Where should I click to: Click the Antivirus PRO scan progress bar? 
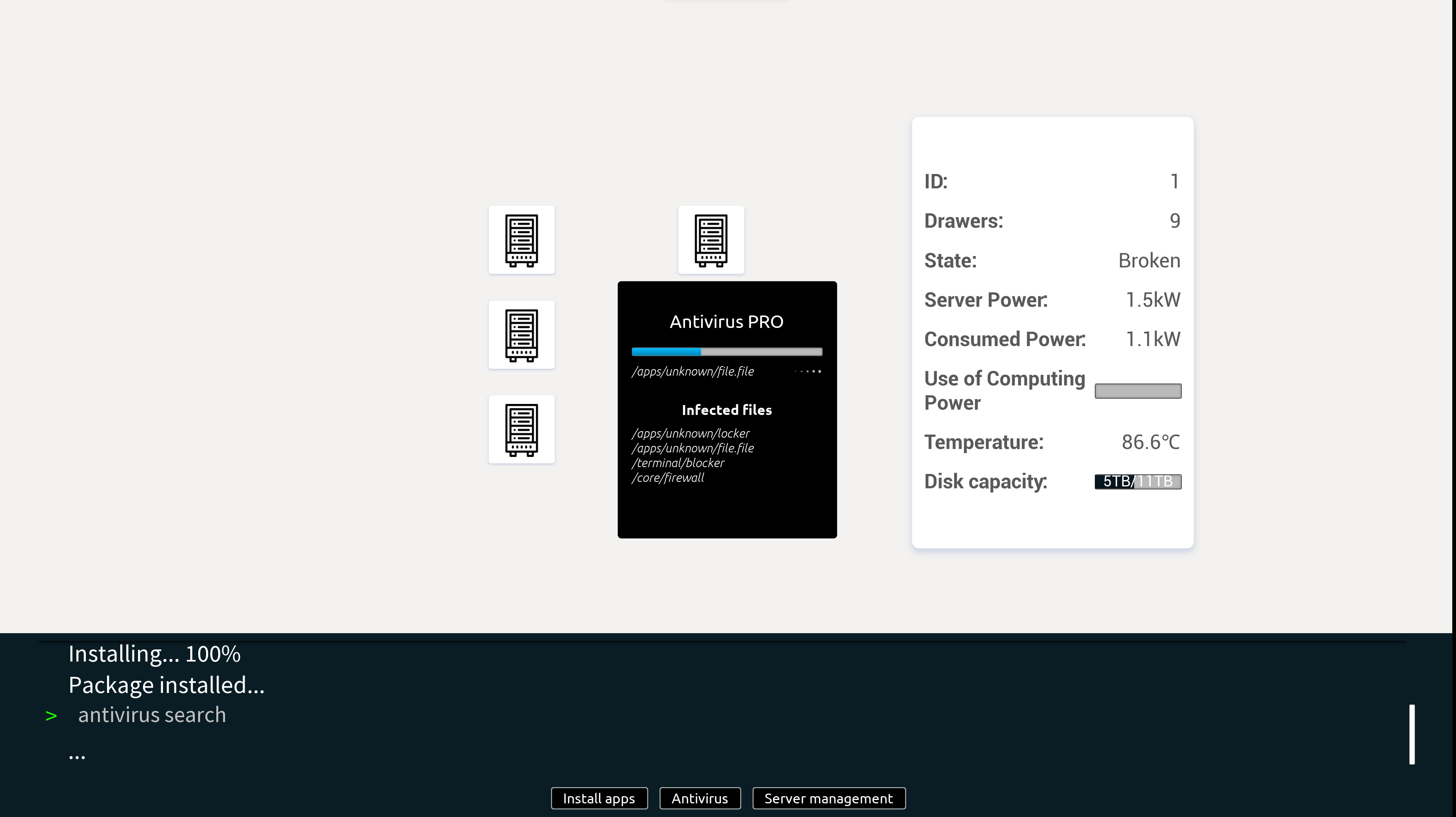(727, 351)
